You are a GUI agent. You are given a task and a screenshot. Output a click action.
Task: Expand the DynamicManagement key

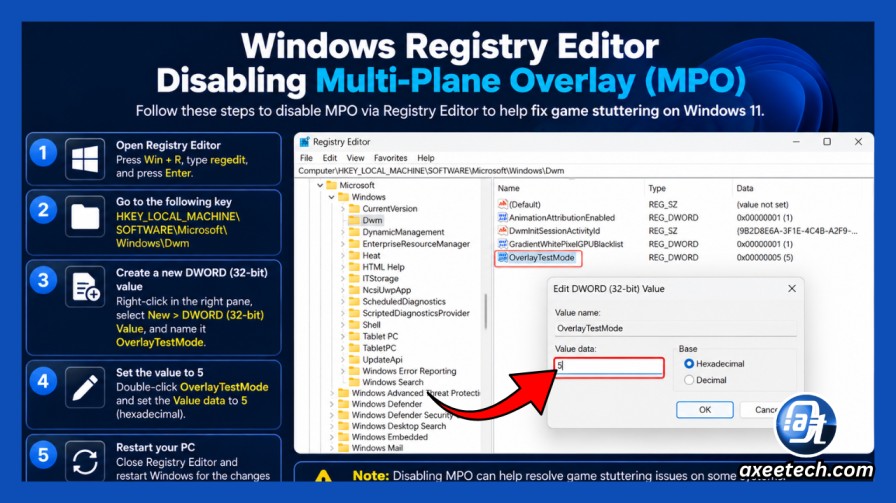pyautogui.click(x=343, y=232)
